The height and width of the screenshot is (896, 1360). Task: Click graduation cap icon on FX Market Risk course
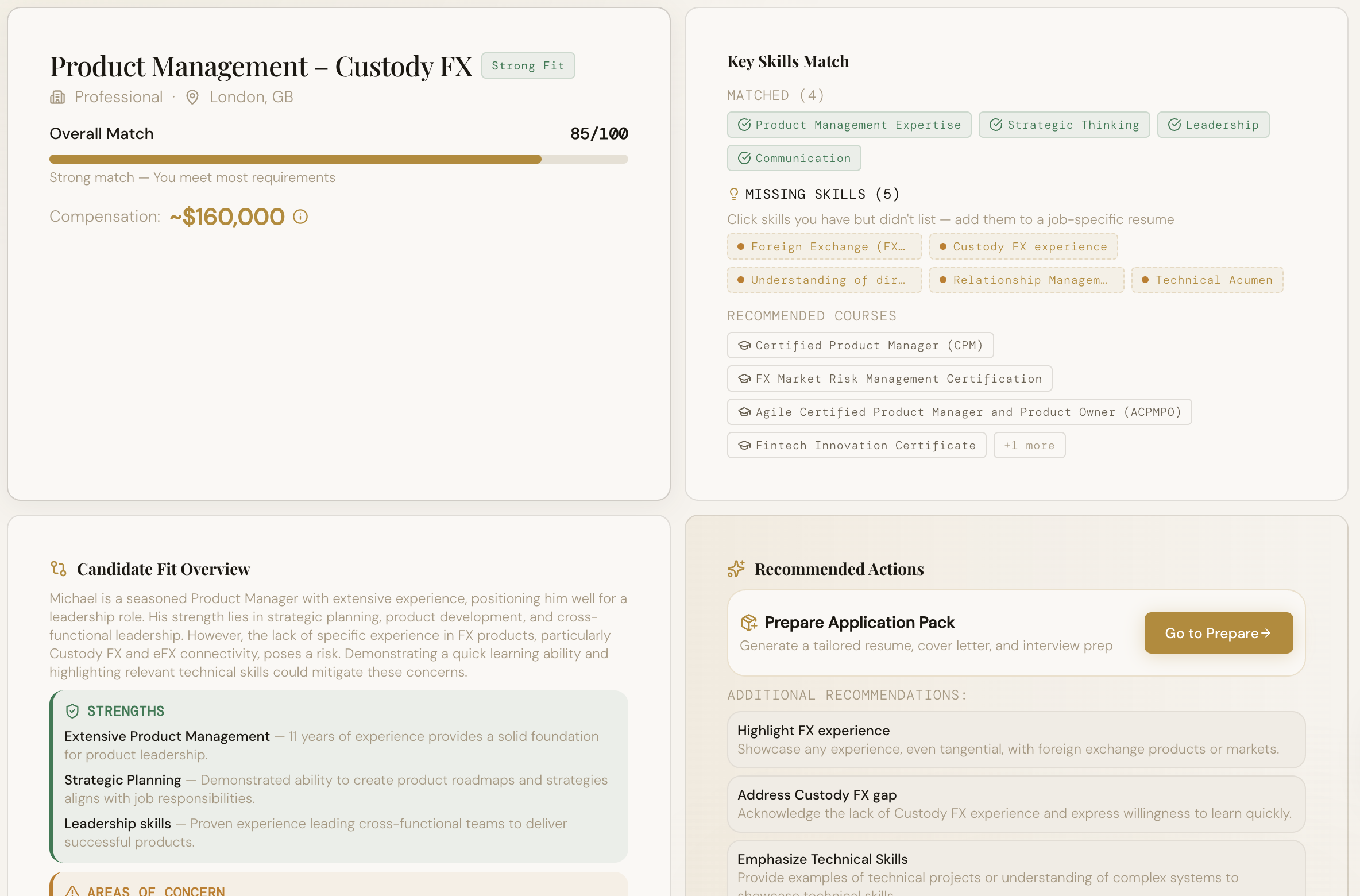[x=744, y=379]
